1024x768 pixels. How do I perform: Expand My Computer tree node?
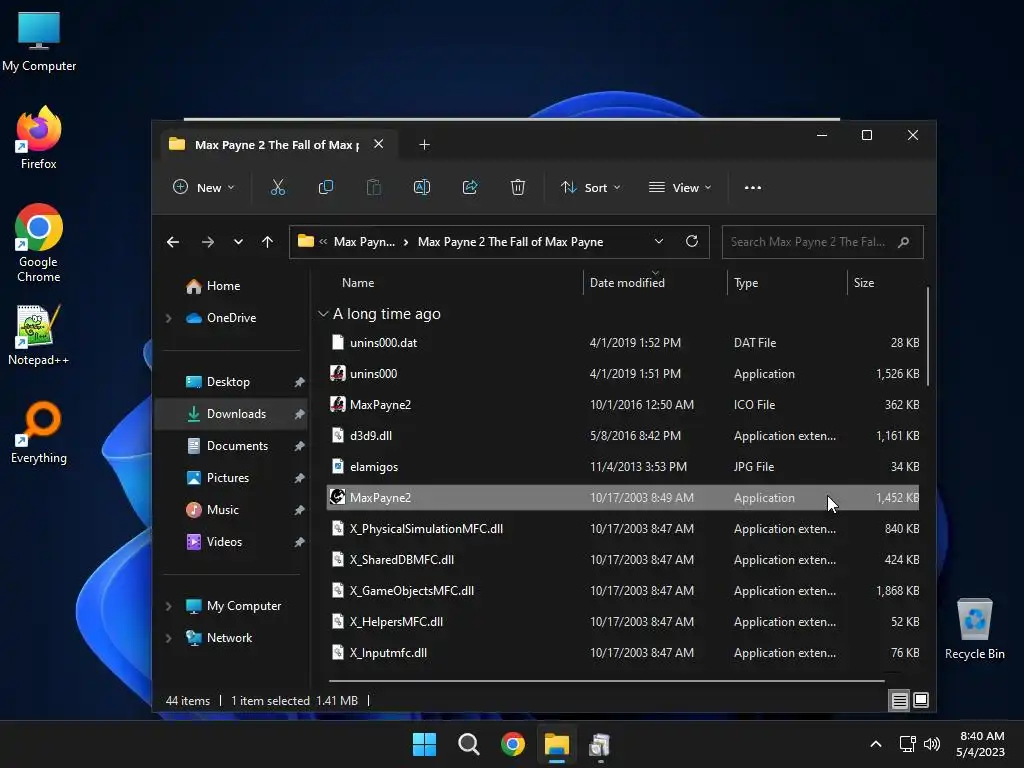[x=168, y=606]
